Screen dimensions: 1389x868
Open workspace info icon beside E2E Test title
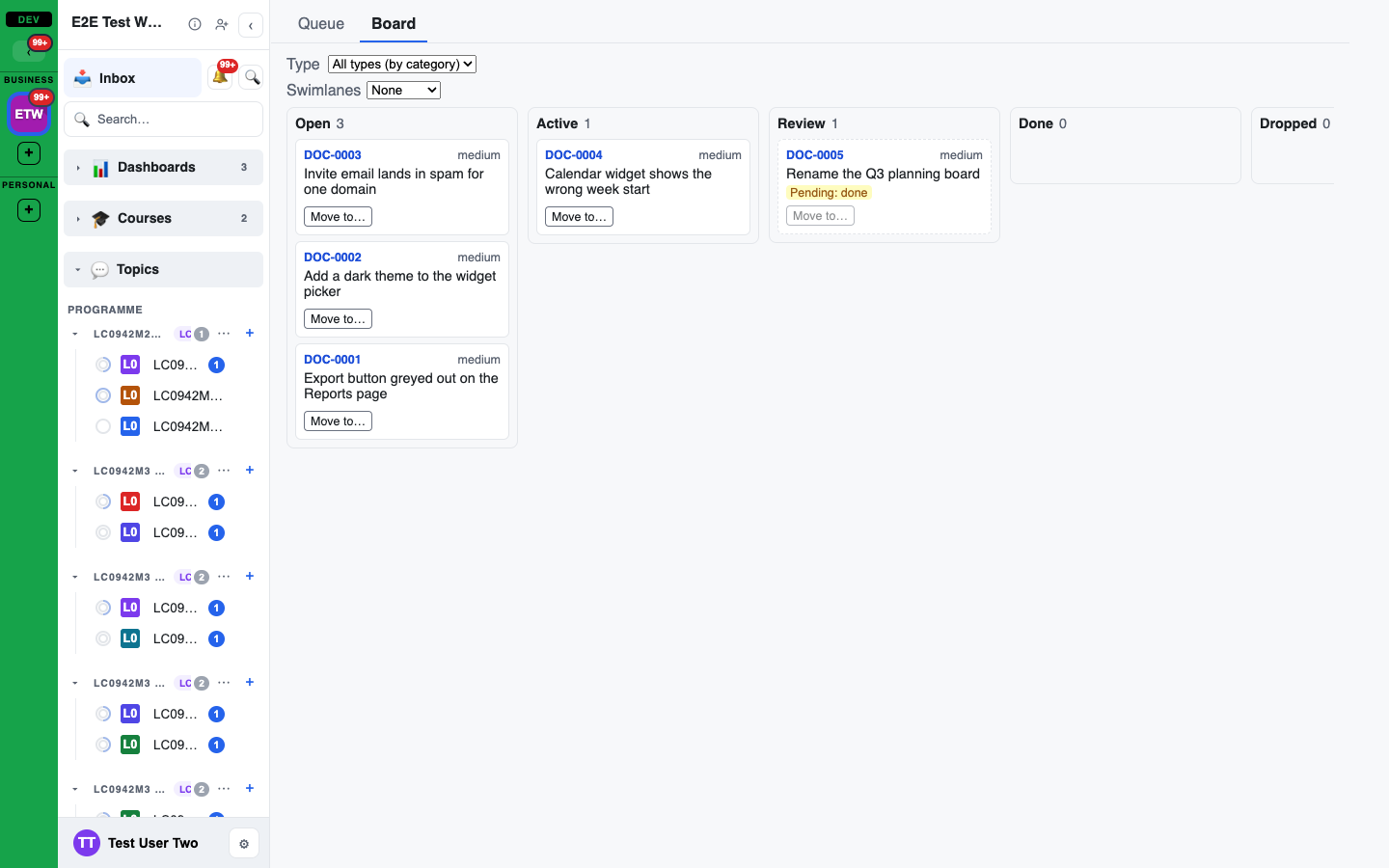pyautogui.click(x=195, y=24)
